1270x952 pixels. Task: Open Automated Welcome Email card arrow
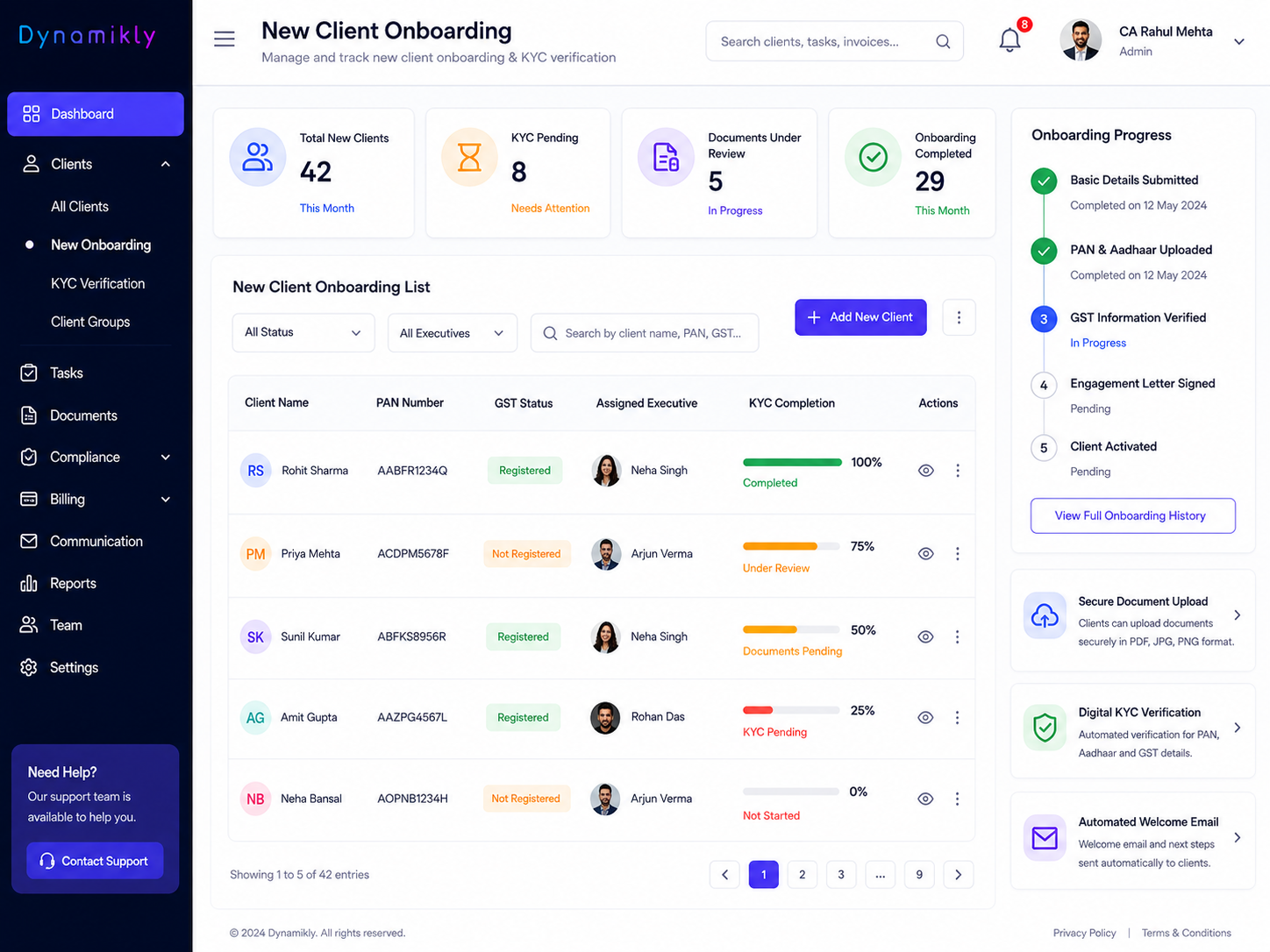(x=1238, y=838)
